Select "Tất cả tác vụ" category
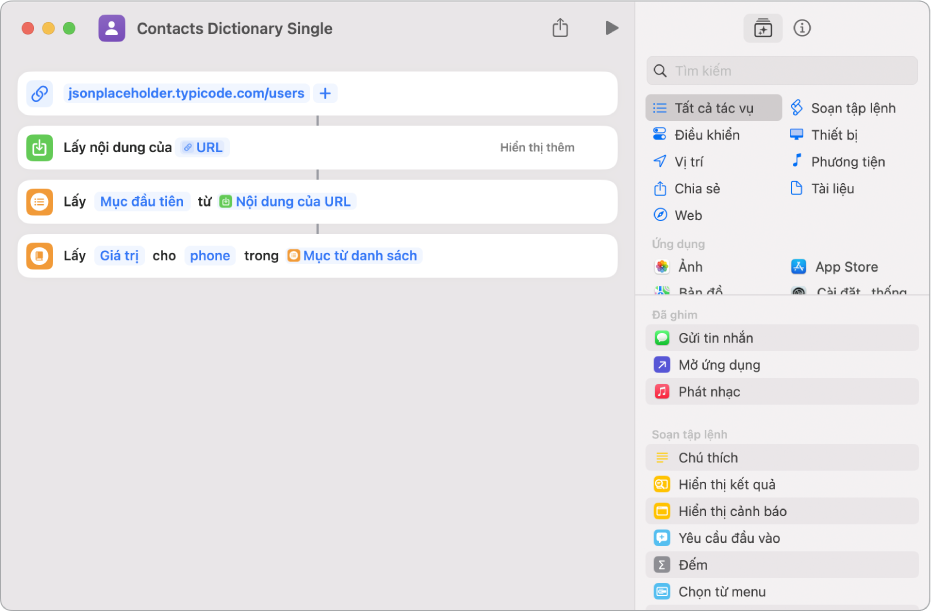The width and height of the screenshot is (931, 612). point(714,108)
